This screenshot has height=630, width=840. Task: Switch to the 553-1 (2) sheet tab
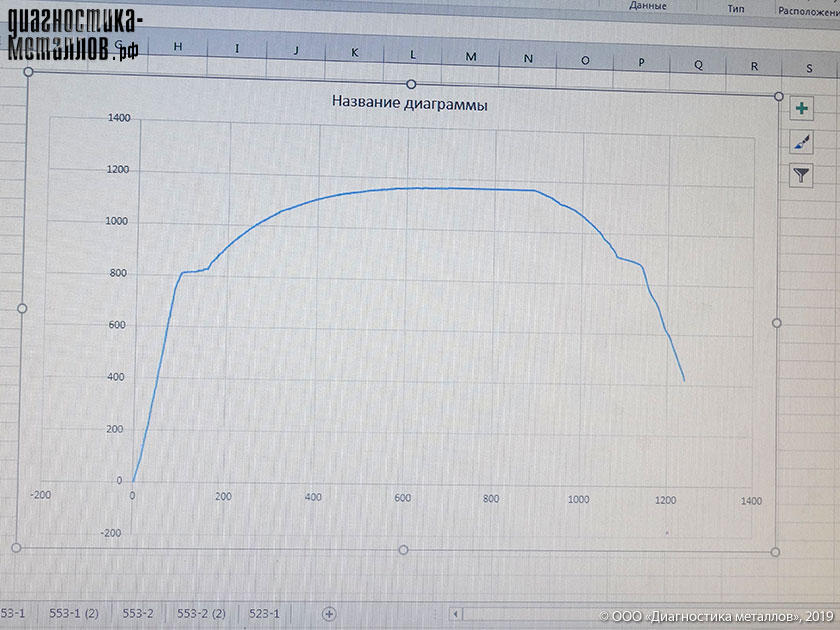[x=74, y=613]
